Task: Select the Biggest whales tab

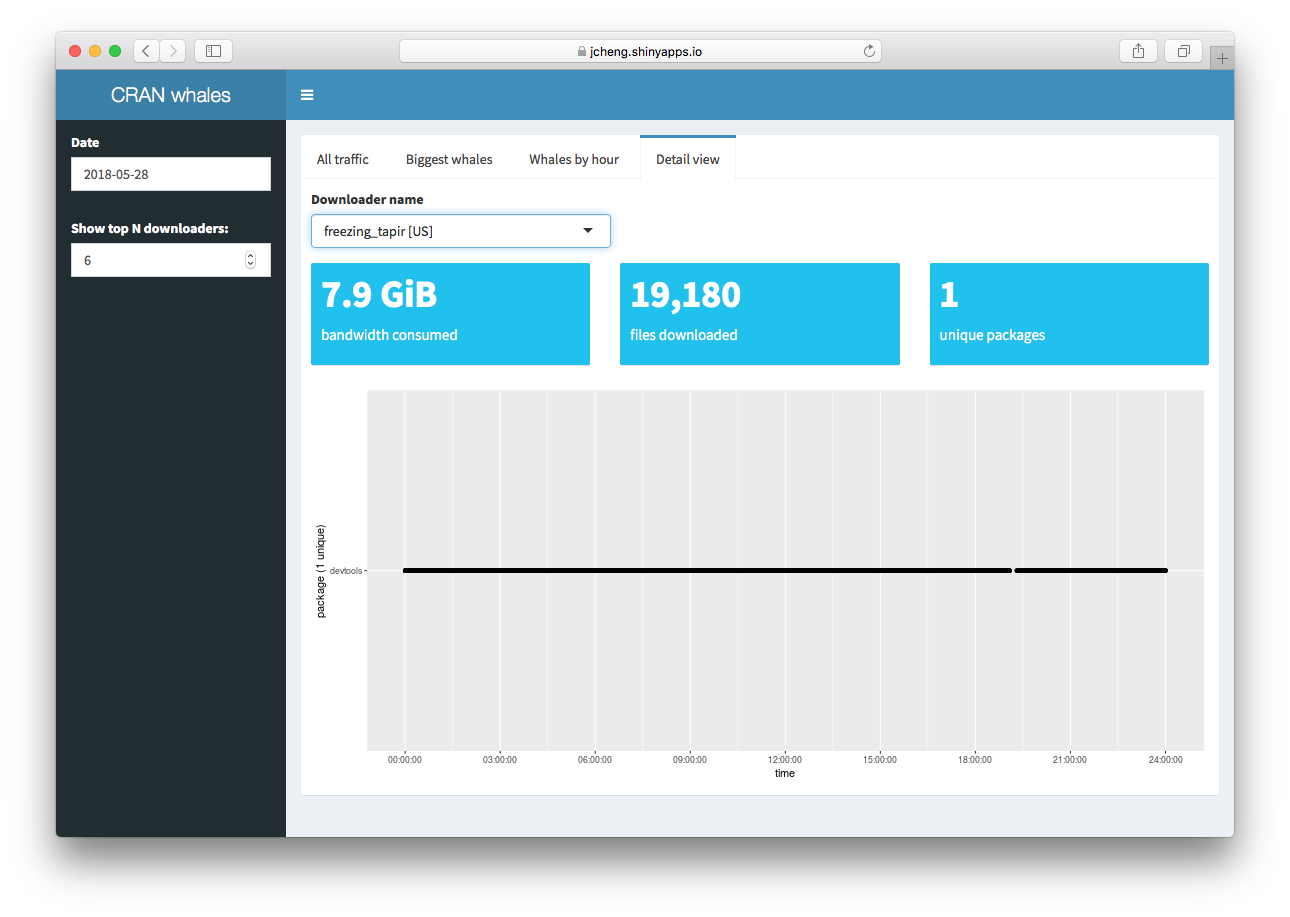Action: click(448, 158)
